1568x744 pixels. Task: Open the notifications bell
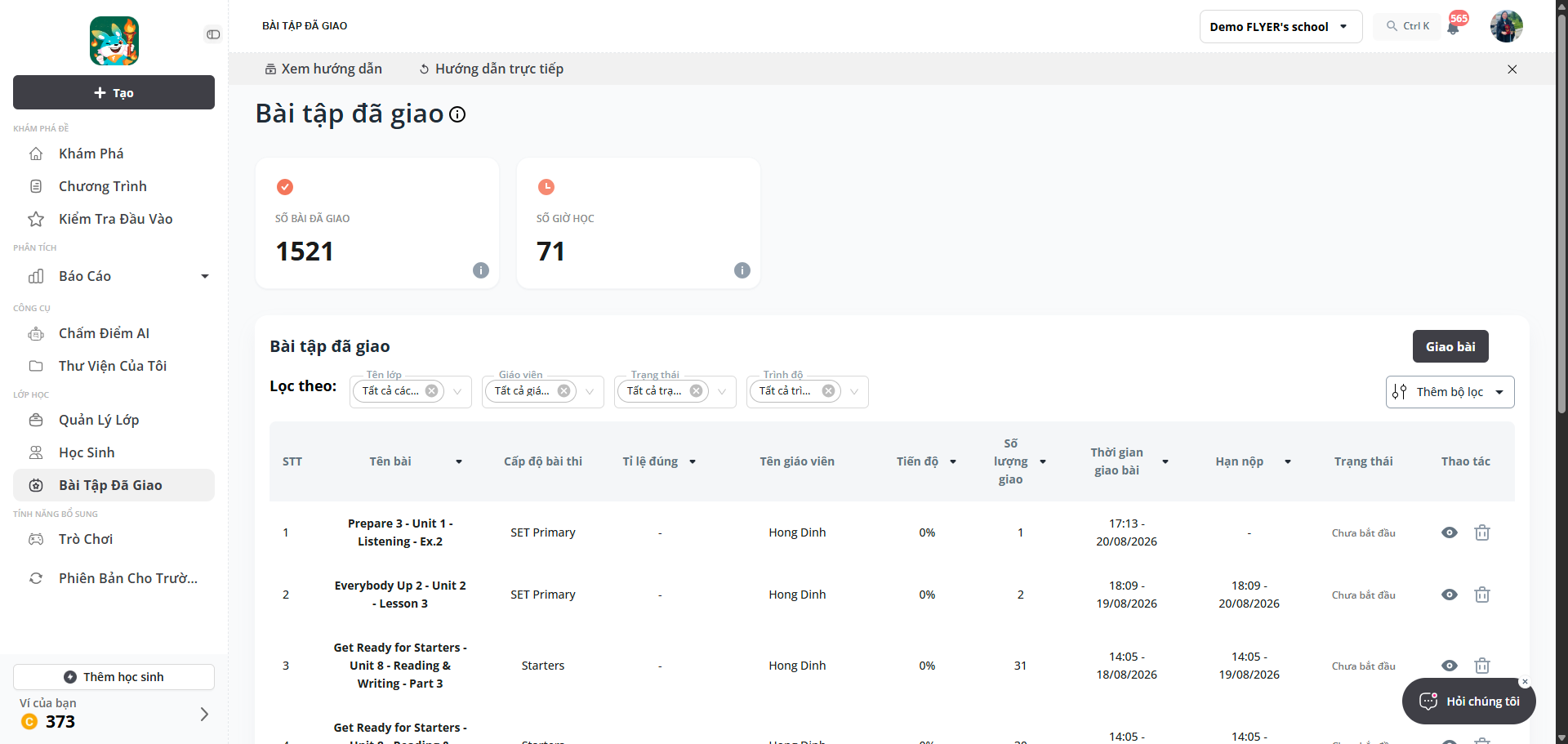pos(1453,28)
